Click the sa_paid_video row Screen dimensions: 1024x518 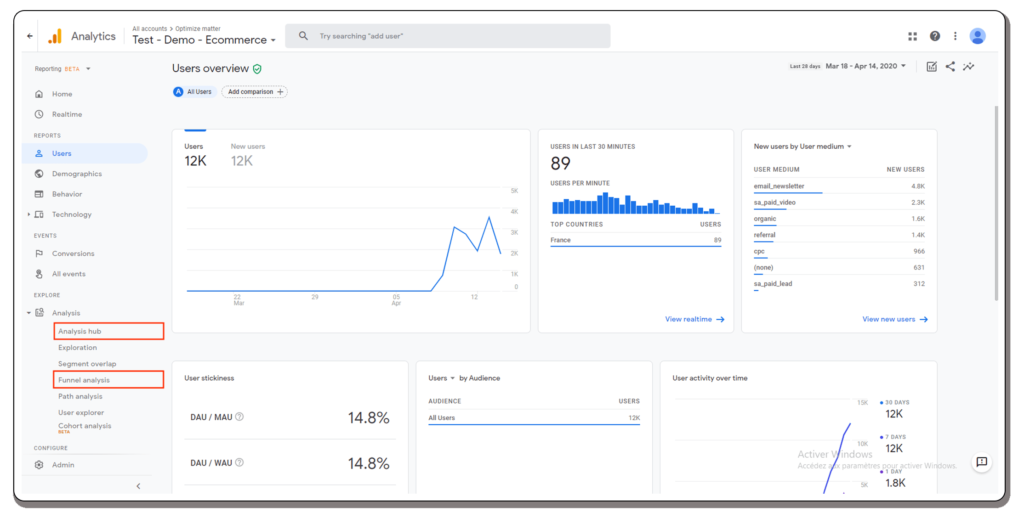point(839,203)
